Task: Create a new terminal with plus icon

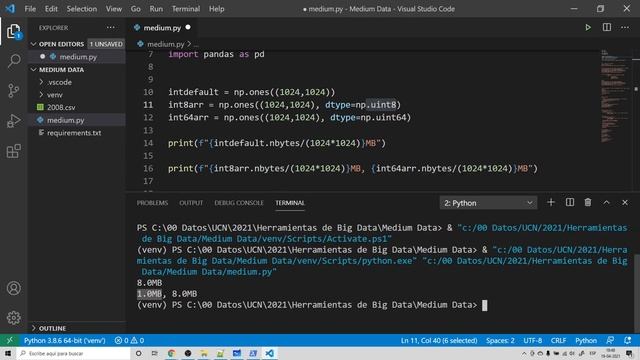Action: pyautogui.click(x=551, y=202)
